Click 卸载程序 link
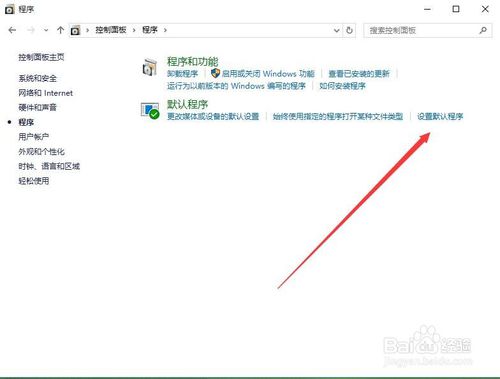500x379 pixels. coord(183,74)
